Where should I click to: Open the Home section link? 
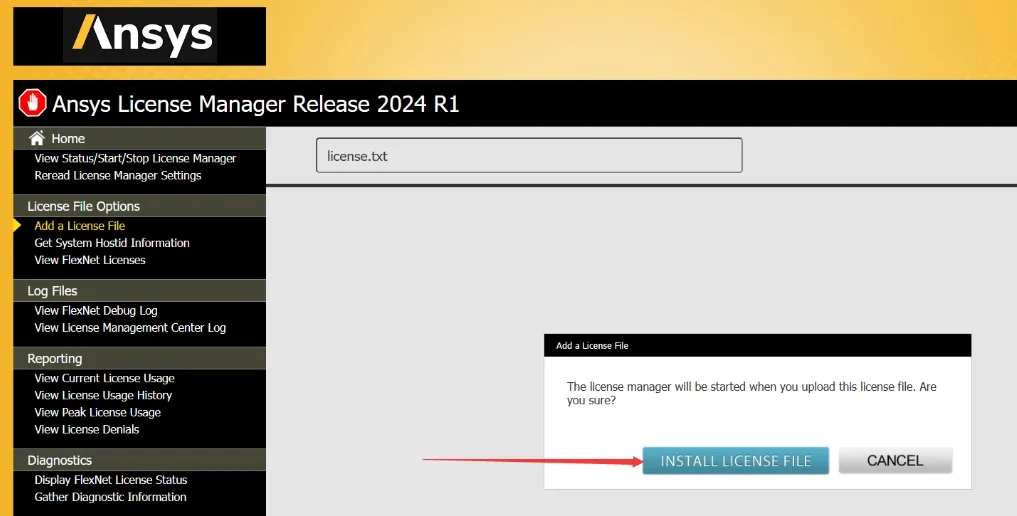[68, 139]
